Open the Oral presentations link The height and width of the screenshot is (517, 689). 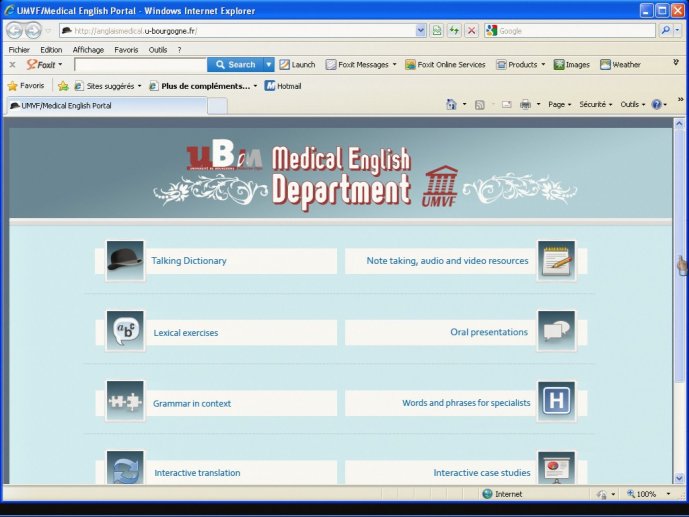tap(489, 332)
